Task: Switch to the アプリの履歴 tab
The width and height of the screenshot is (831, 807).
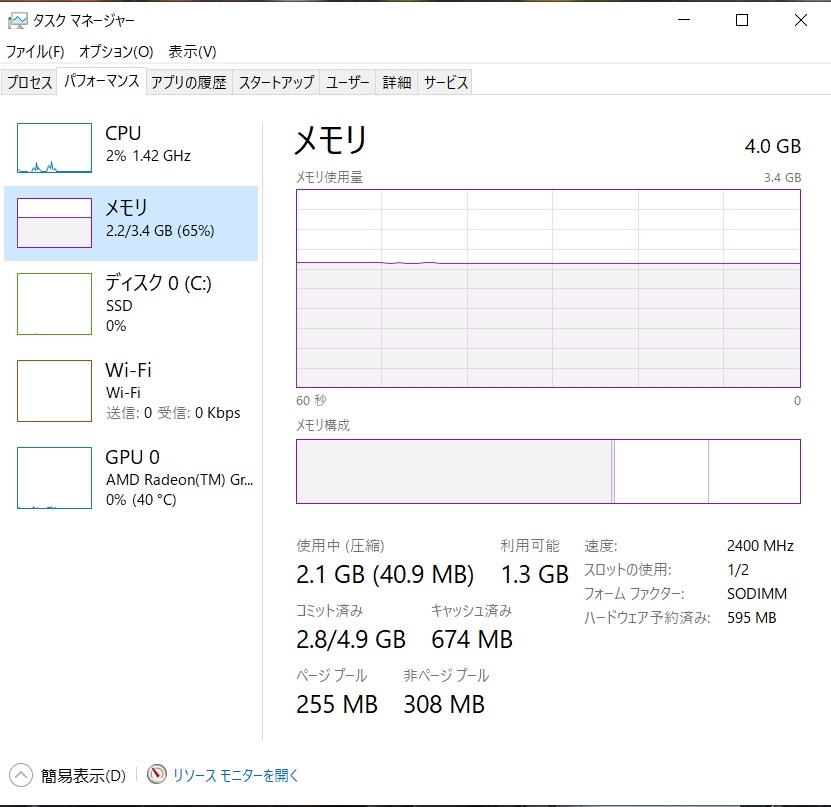Action: click(x=188, y=83)
